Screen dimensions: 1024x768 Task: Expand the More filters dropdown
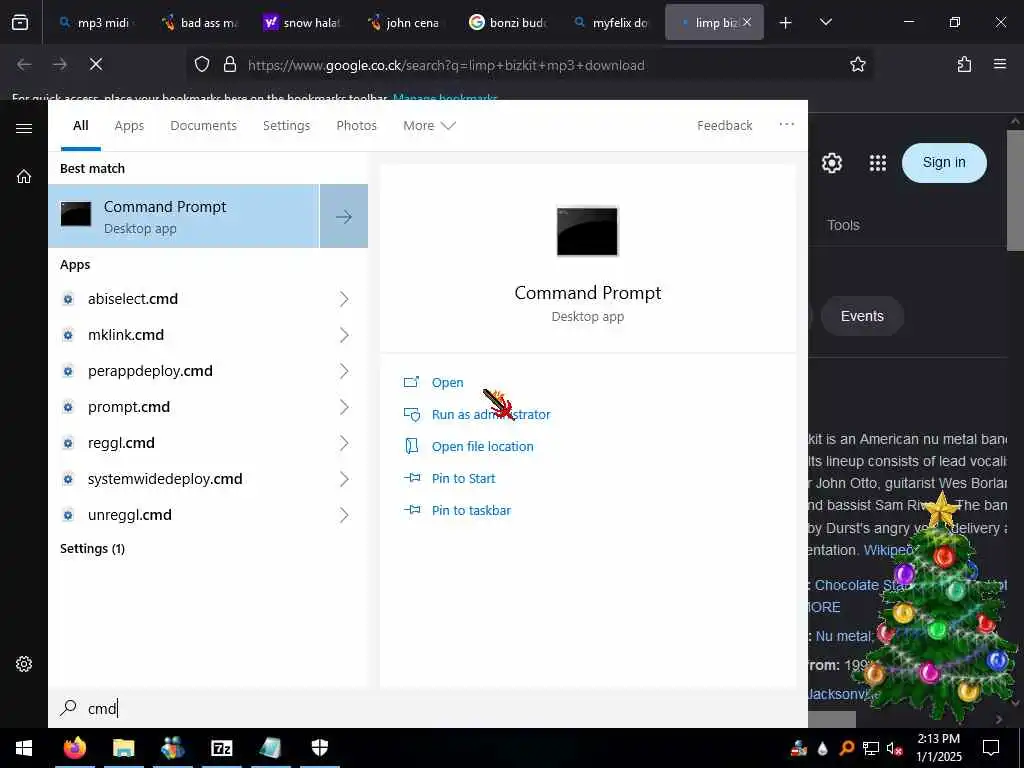click(x=429, y=125)
